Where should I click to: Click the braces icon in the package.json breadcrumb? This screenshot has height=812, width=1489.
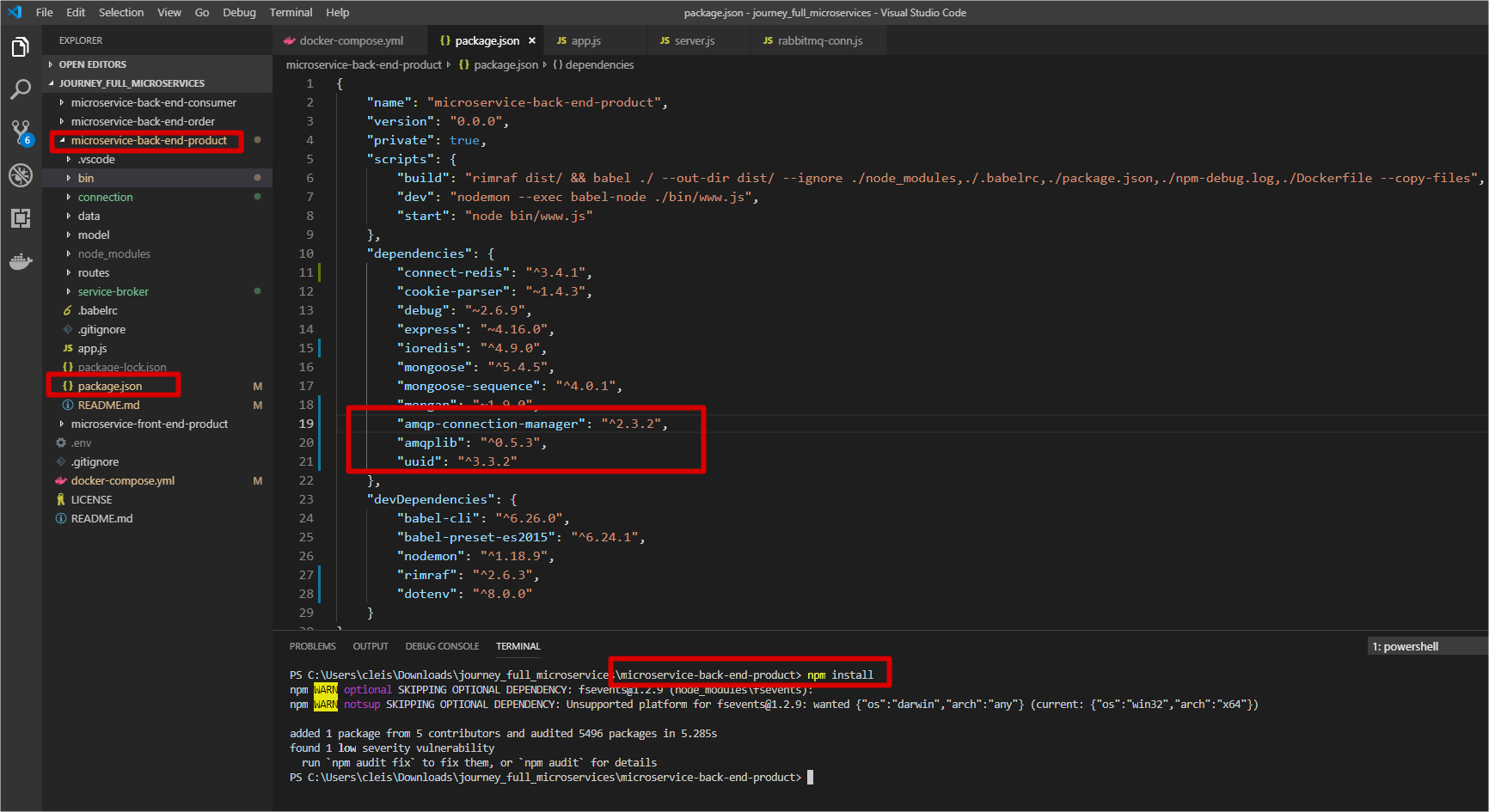pyautogui.click(x=465, y=64)
